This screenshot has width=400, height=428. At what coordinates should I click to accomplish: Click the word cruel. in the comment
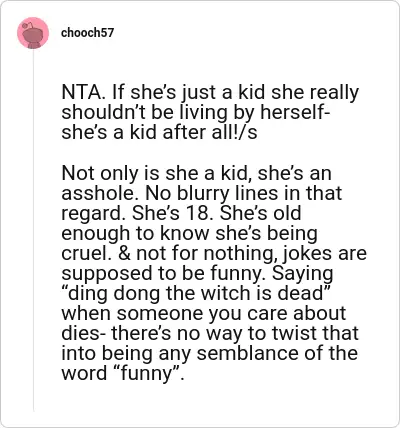(x=87, y=253)
